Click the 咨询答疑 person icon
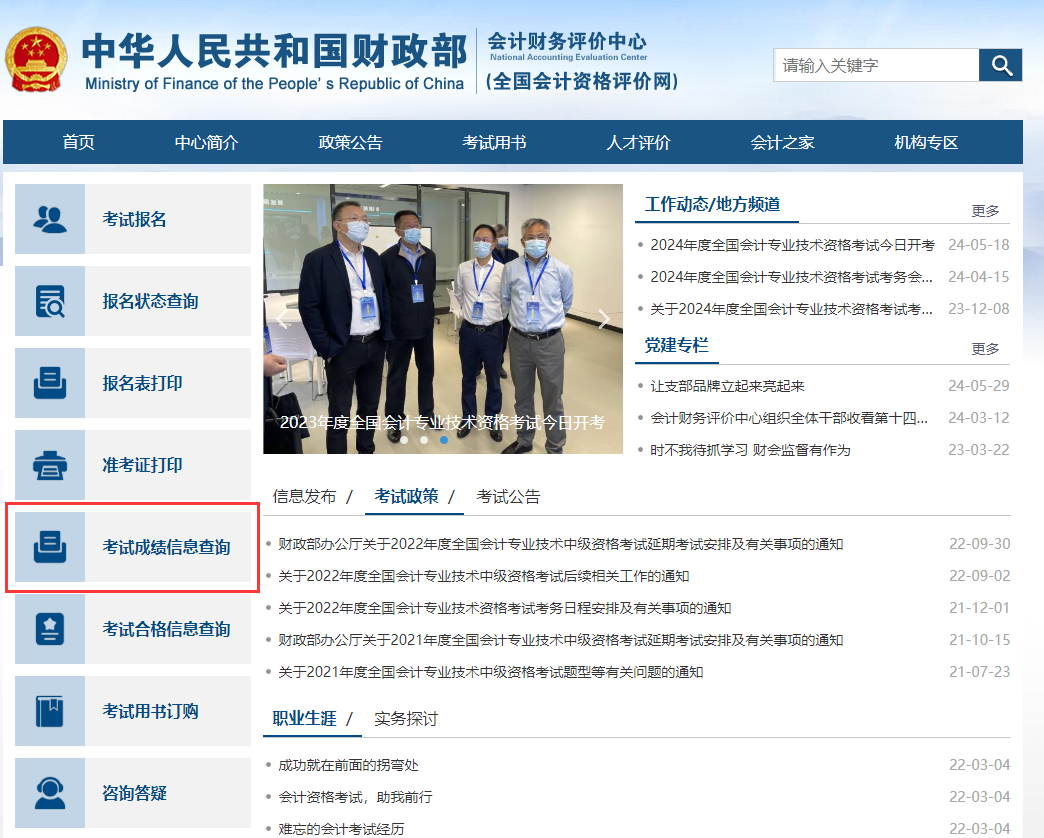This screenshot has height=838, width=1044. (x=49, y=792)
